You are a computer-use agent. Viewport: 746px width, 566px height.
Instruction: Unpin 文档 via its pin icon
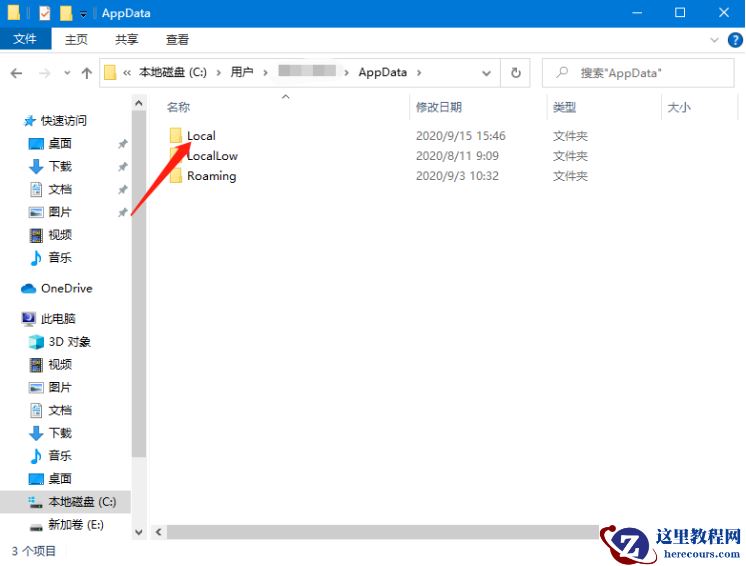pos(123,189)
